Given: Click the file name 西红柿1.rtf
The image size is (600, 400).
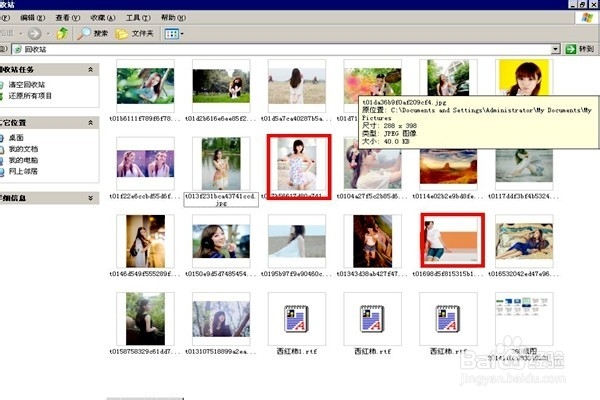Looking at the screenshot, I should coord(297,351).
